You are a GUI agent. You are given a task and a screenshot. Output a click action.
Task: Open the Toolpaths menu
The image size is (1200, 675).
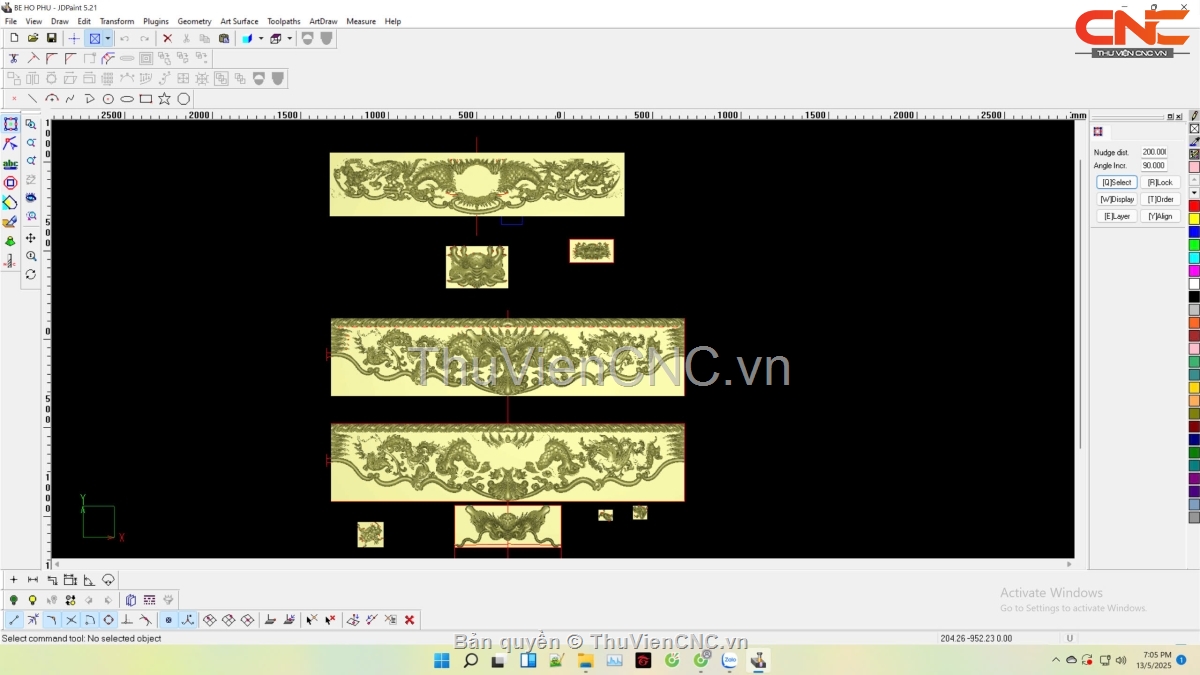tap(284, 21)
